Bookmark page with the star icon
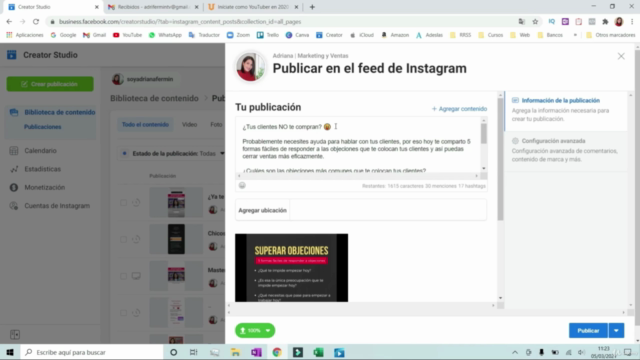 click(x=535, y=22)
